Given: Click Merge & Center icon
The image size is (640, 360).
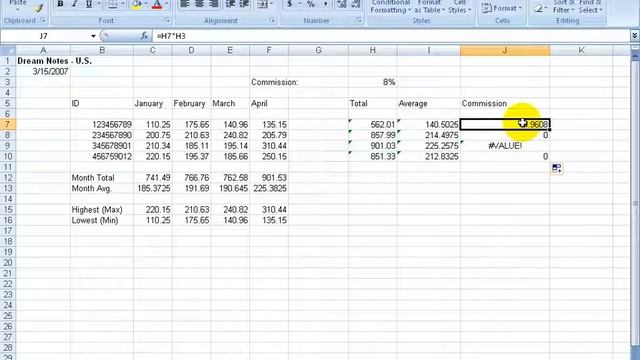Looking at the screenshot, I should pos(262,4).
